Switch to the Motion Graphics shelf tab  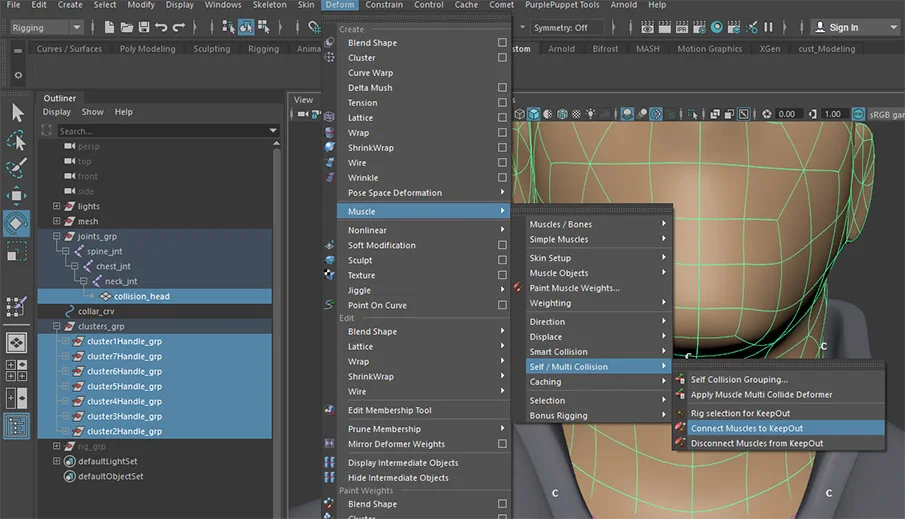coord(709,49)
